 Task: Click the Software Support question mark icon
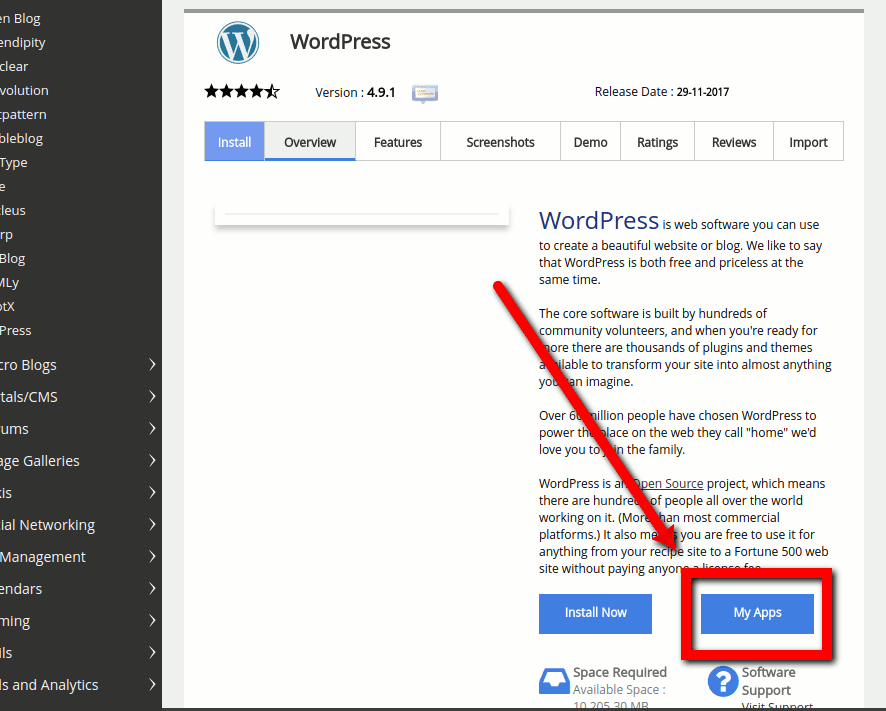(723, 681)
